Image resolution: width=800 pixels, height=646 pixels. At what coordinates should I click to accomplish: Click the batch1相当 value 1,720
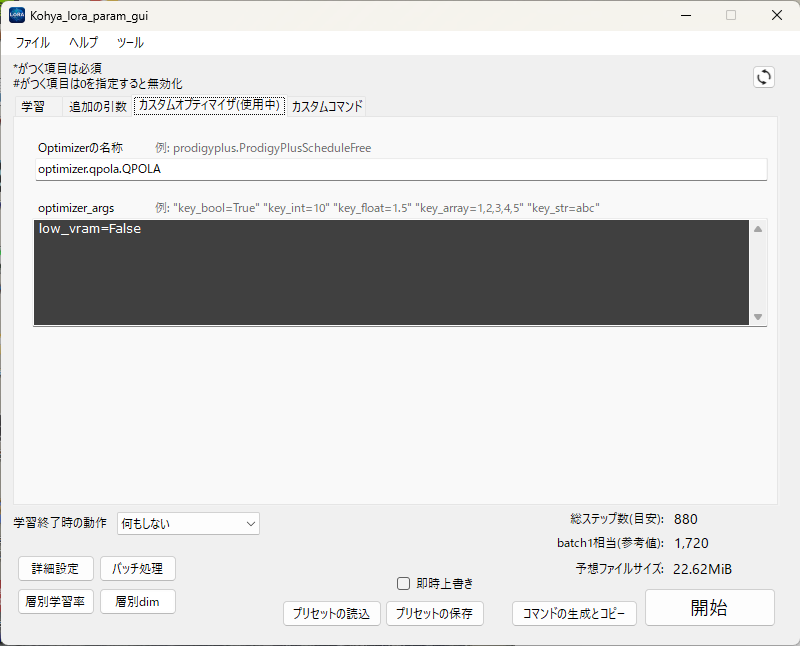691,543
